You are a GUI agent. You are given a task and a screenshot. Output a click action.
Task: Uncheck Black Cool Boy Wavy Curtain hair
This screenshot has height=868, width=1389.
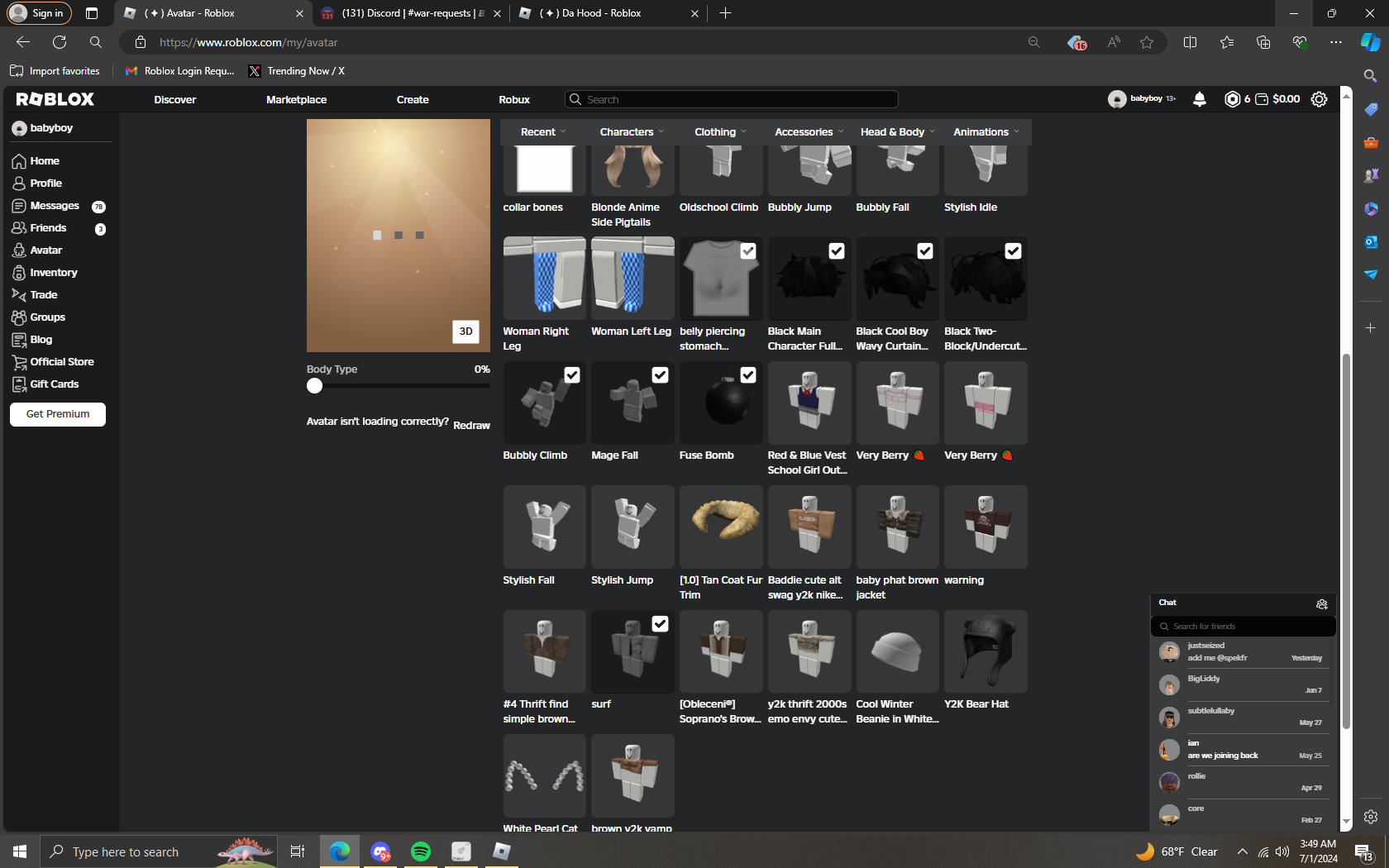(x=925, y=251)
